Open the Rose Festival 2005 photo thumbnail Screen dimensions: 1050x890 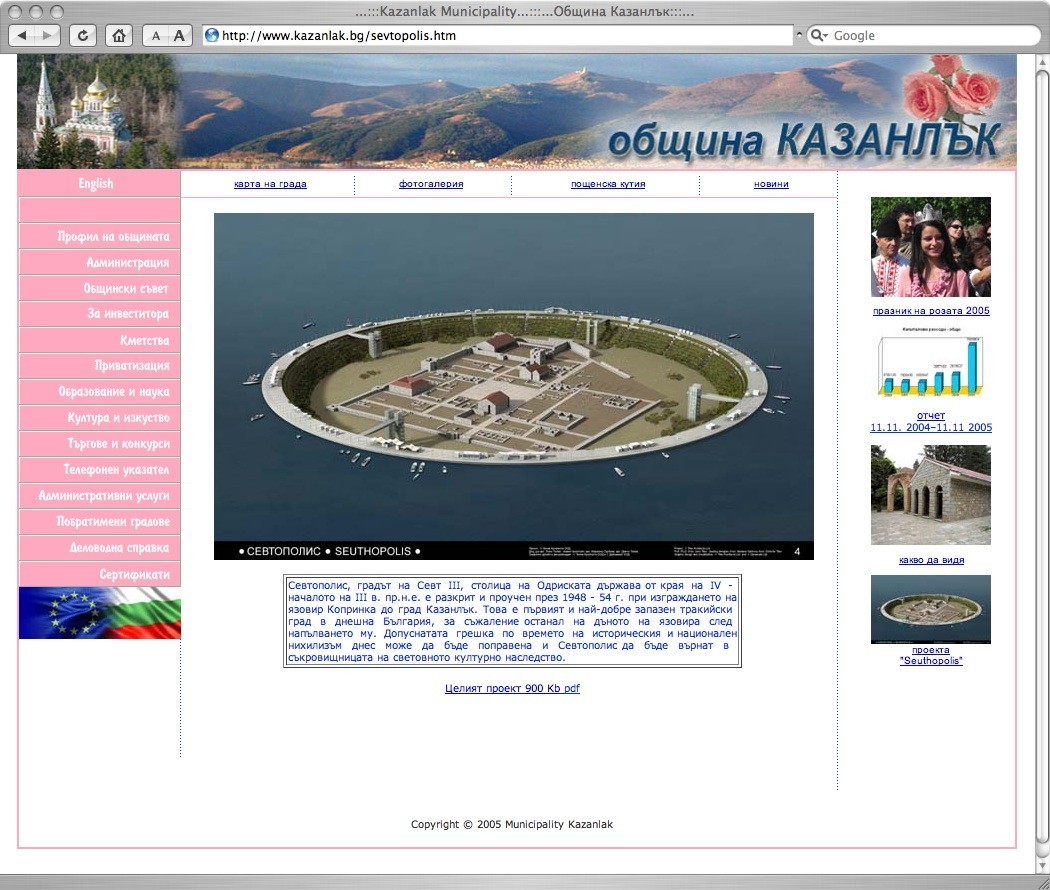click(x=930, y=247)
